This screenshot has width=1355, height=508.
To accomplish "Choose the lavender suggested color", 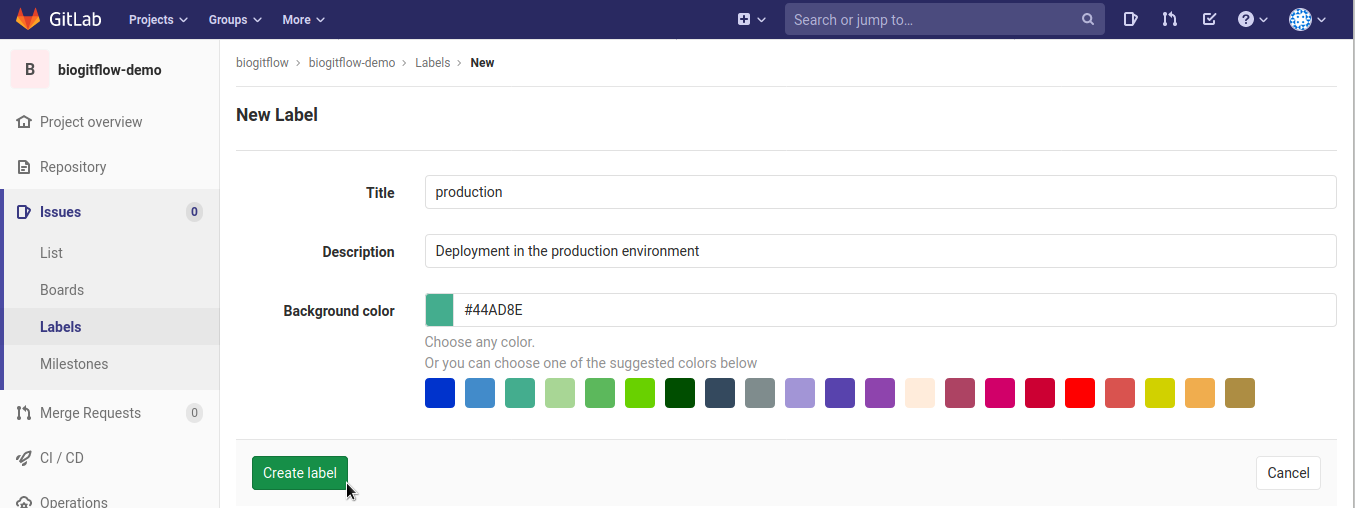I will point(800,393).
